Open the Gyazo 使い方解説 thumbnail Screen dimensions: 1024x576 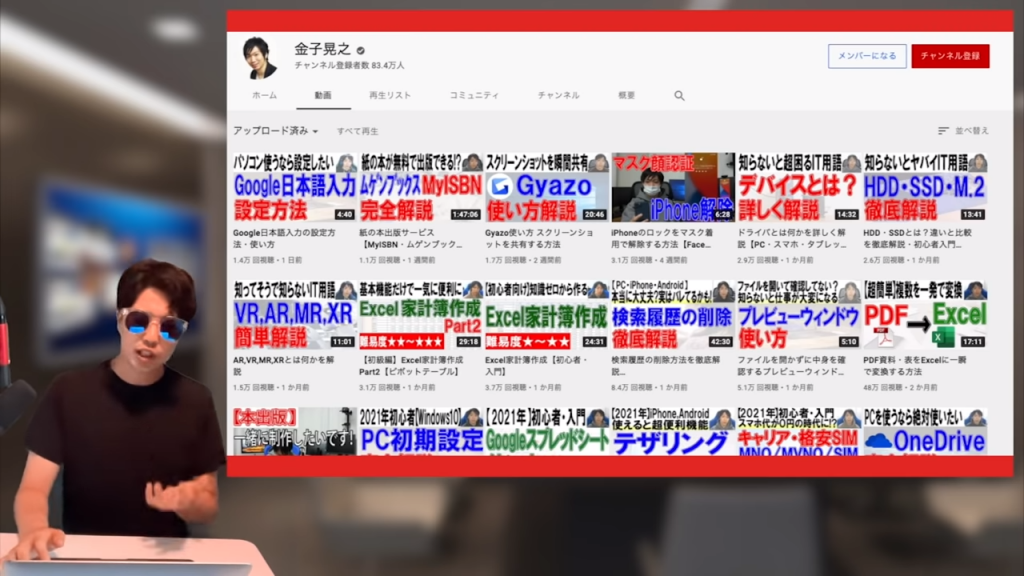(547, 187)
